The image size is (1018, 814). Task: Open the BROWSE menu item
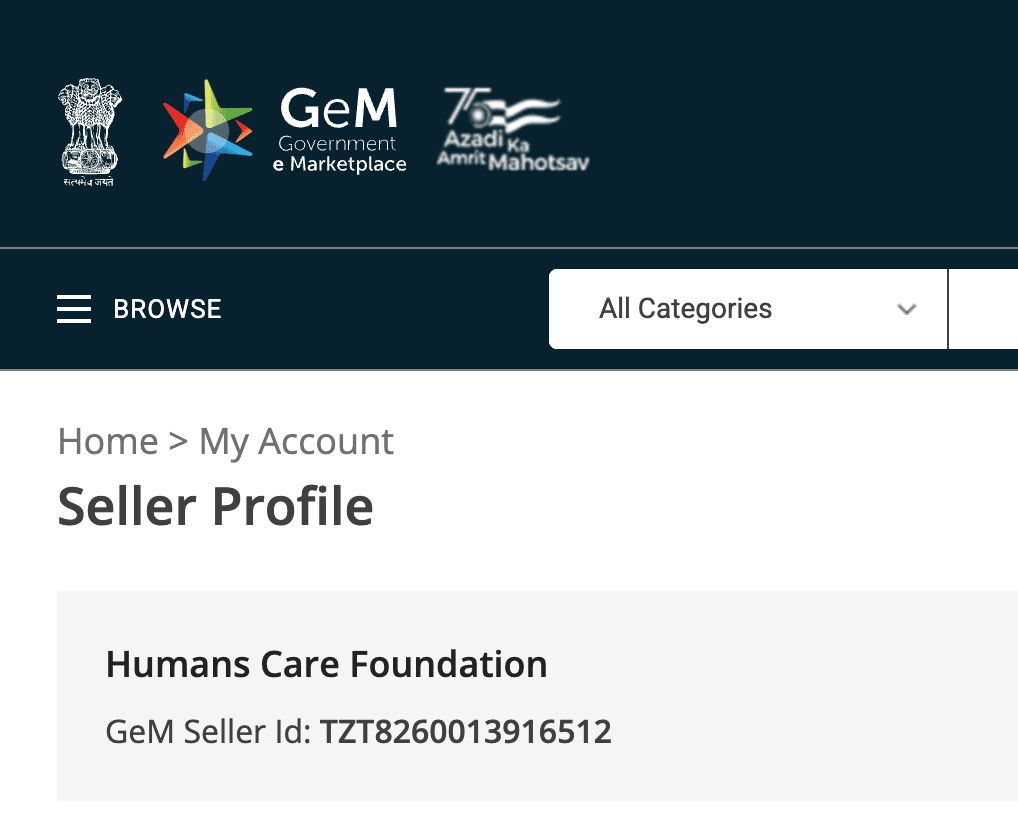pyautogui.click(x=167, y=309)
